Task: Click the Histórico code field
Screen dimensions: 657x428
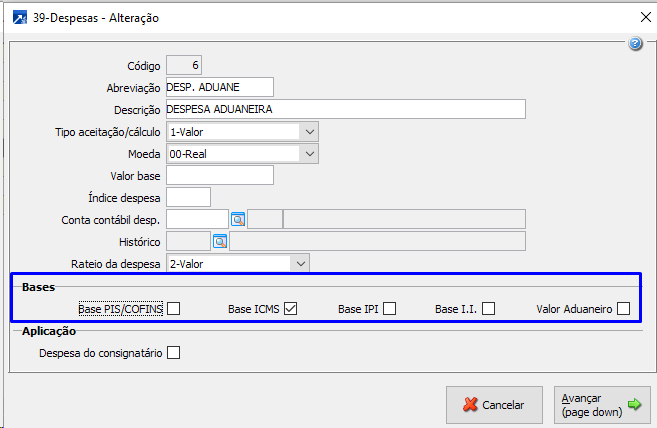Action: tap(189, 241)
